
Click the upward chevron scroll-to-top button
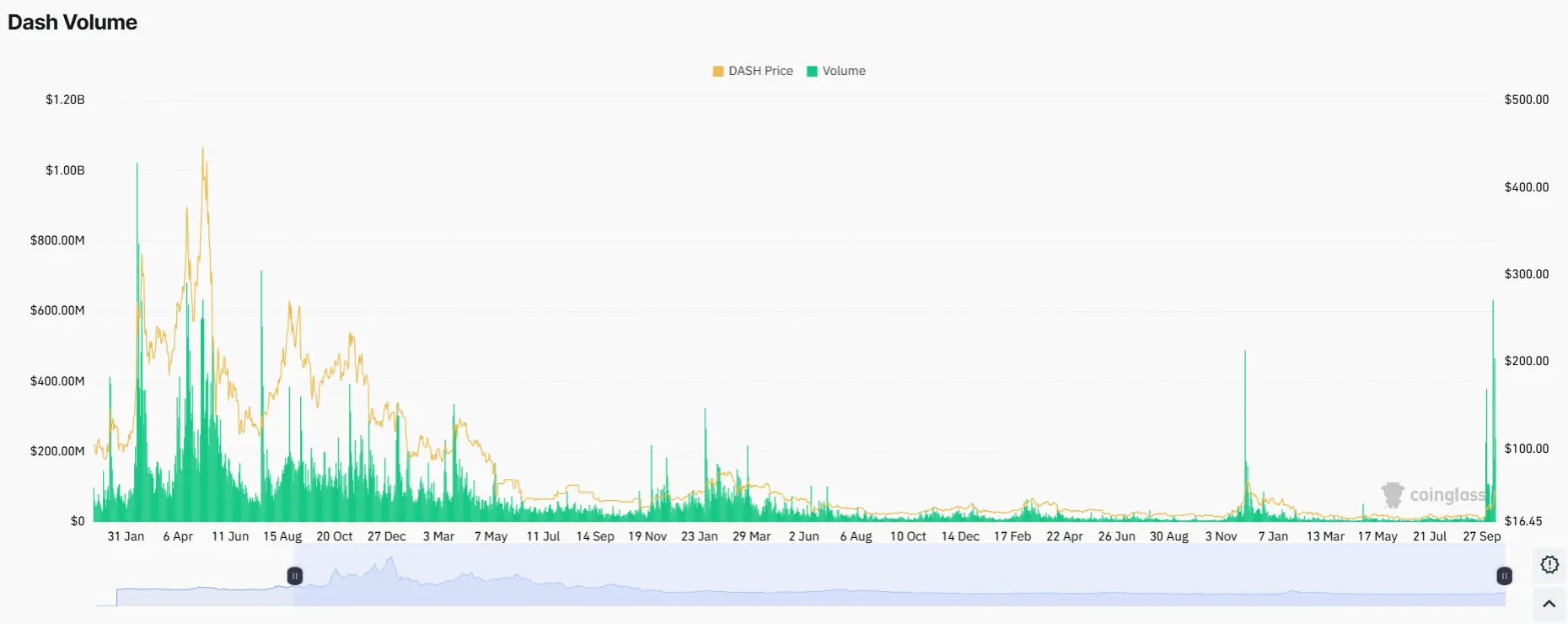pos(1549,604)
